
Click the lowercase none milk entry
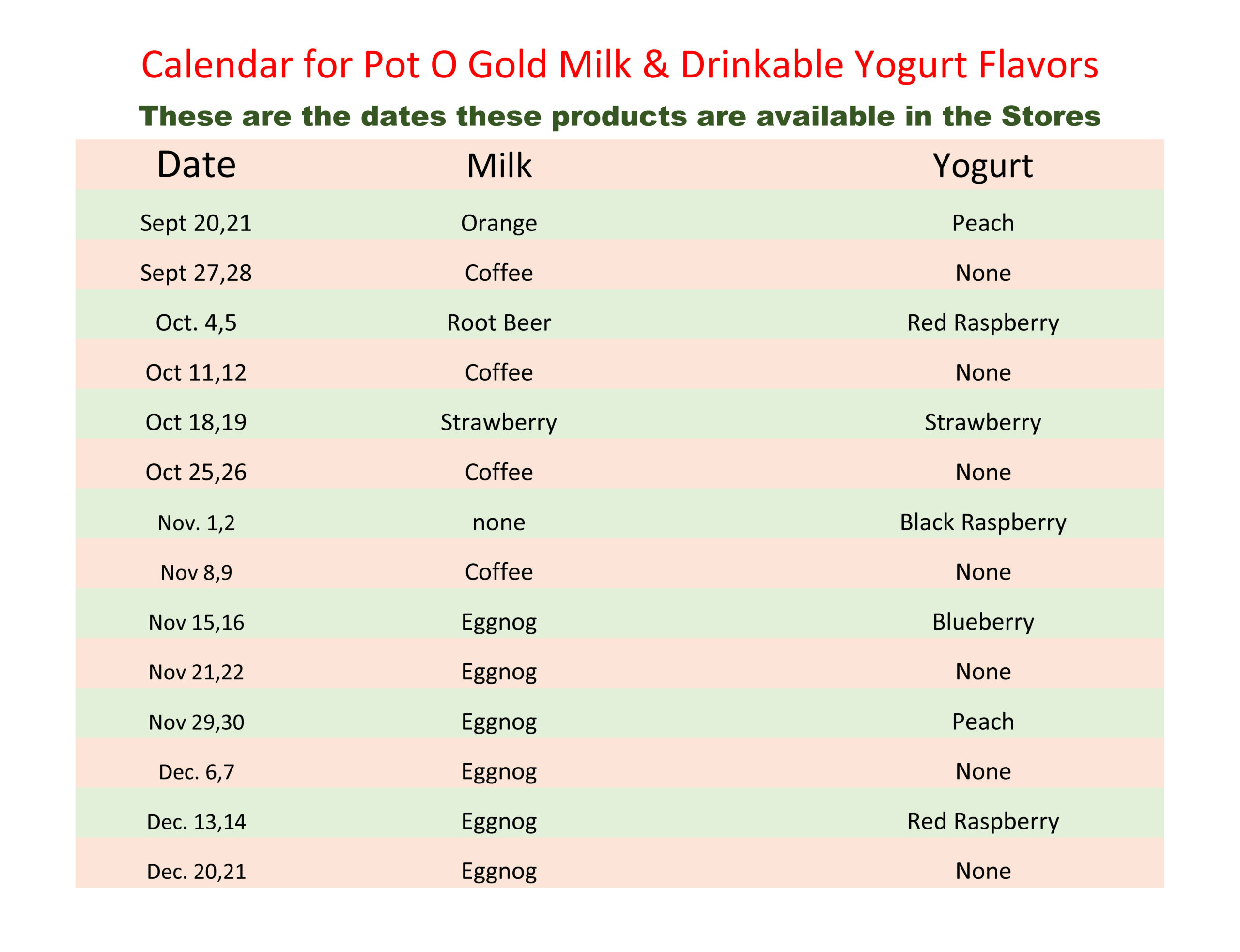(x=499, y=522)
